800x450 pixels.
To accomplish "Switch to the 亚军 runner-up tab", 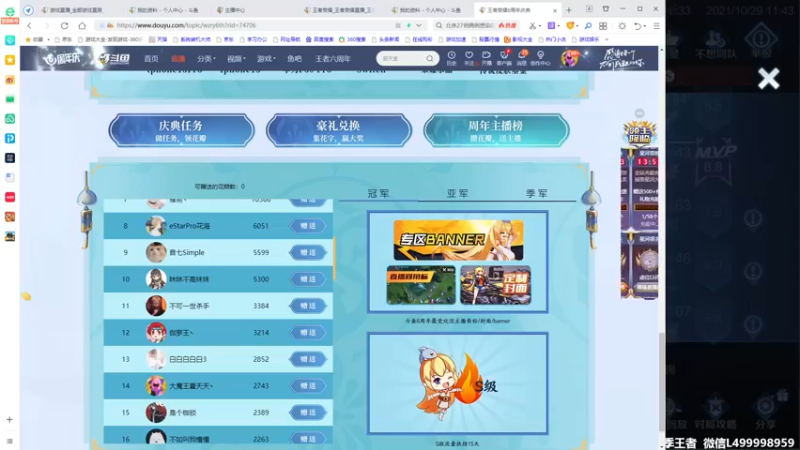I will pos(458,193).
